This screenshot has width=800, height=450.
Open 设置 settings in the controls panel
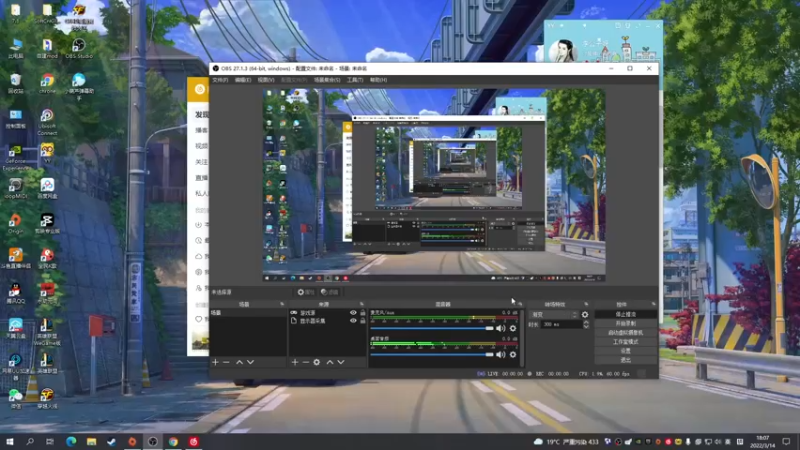[x=626, y=351]
